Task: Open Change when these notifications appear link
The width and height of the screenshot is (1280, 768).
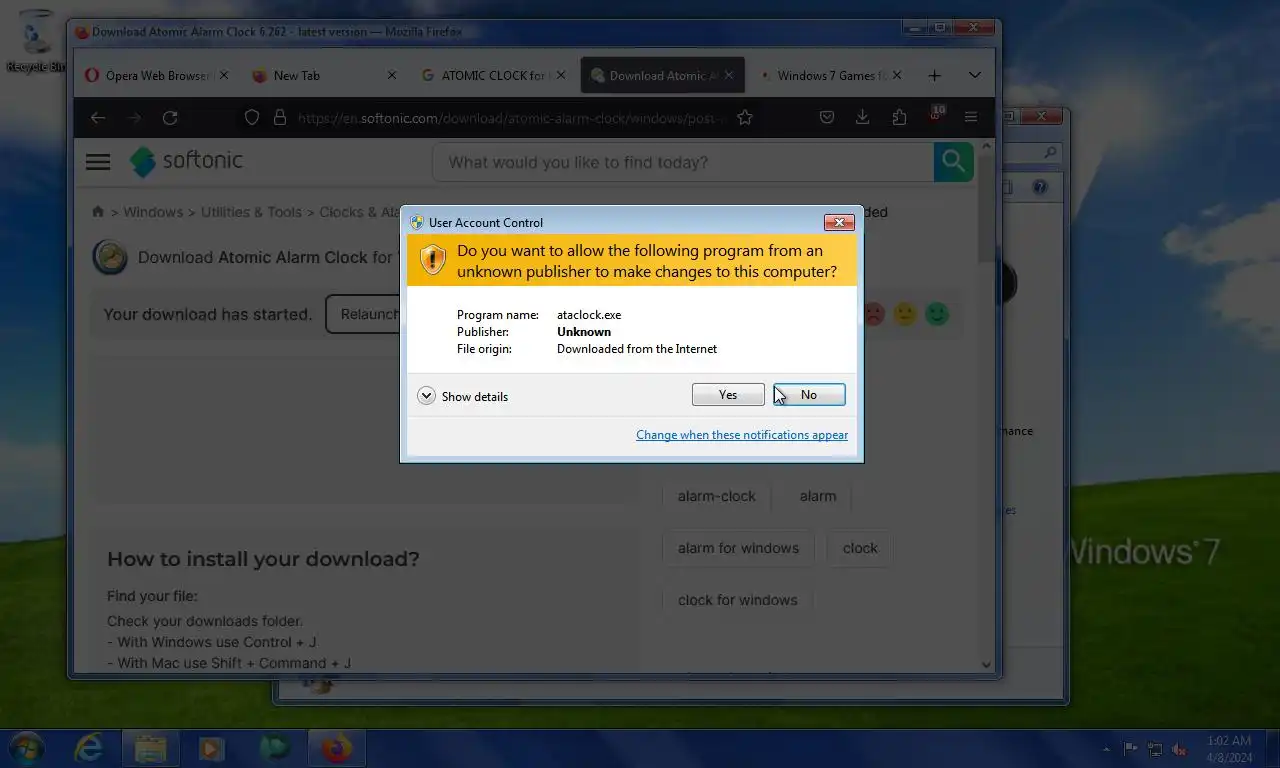Action: pos(742,435)
